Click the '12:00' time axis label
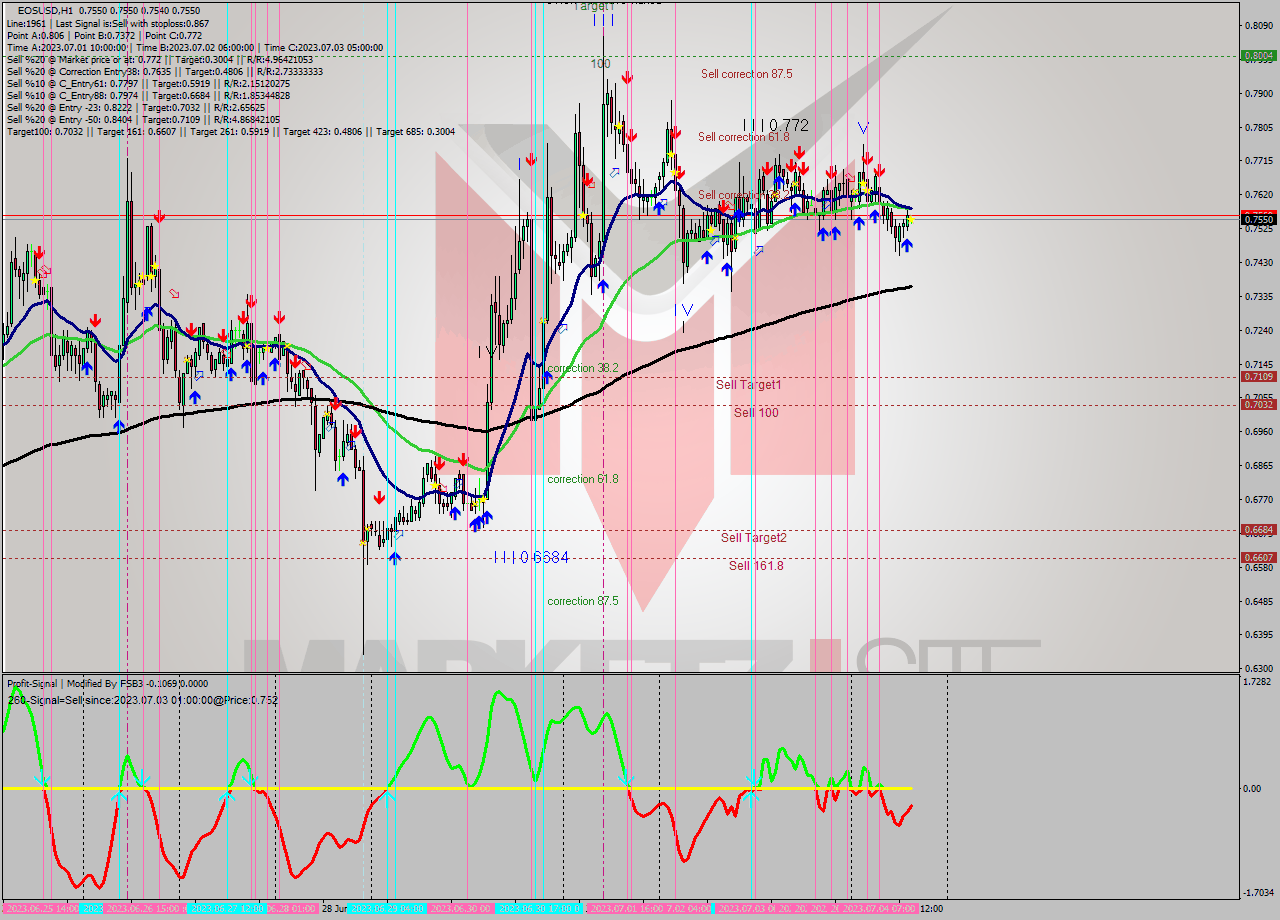This screenshot has width=1280, height=920. coord(930,909)
